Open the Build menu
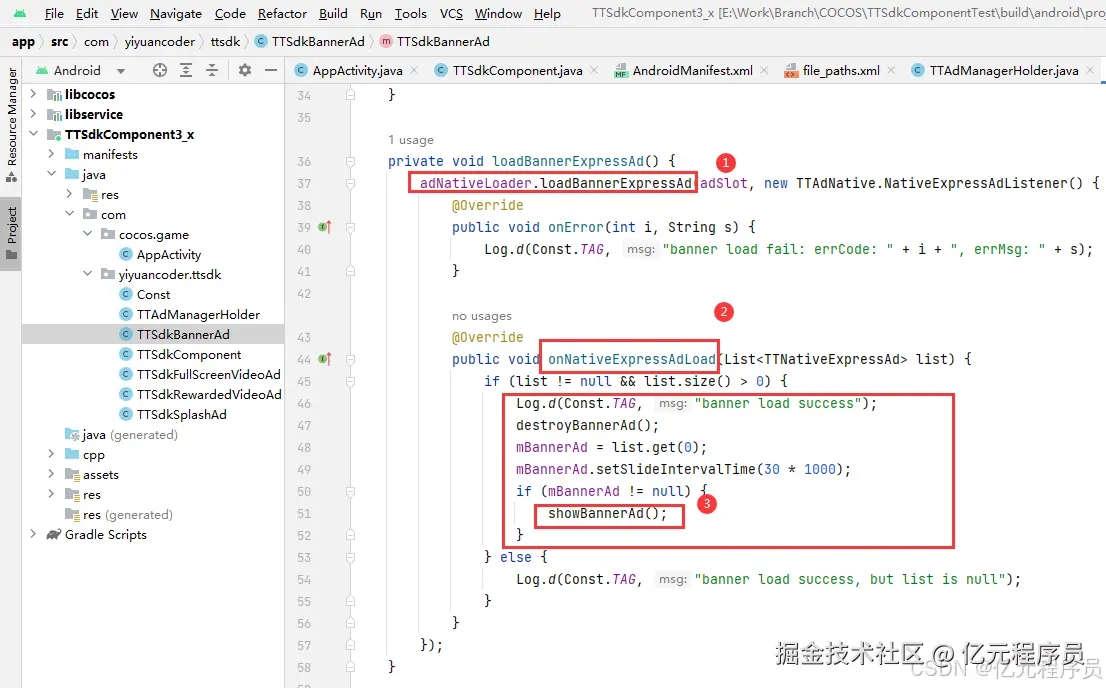This screenshot has height=688, width=1106. pos(333,13)
